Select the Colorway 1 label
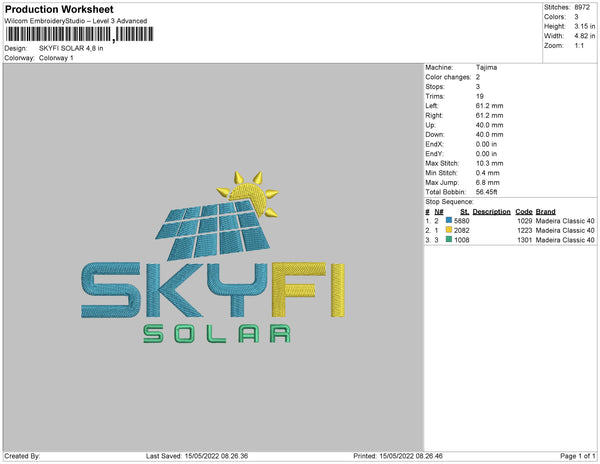 point(56,58)
